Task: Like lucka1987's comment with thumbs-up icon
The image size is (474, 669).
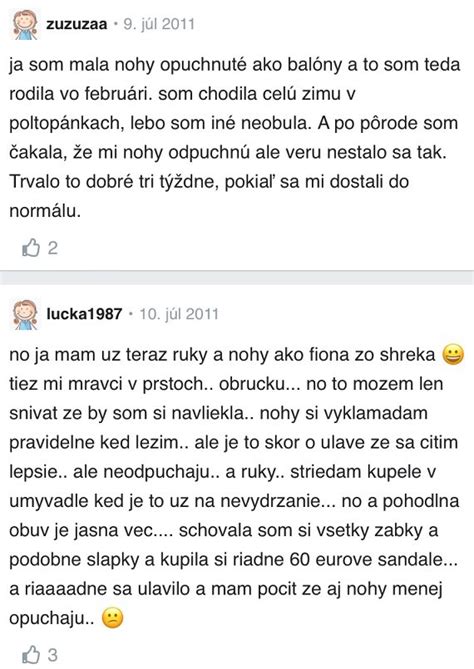Action: tap(31, 655)
